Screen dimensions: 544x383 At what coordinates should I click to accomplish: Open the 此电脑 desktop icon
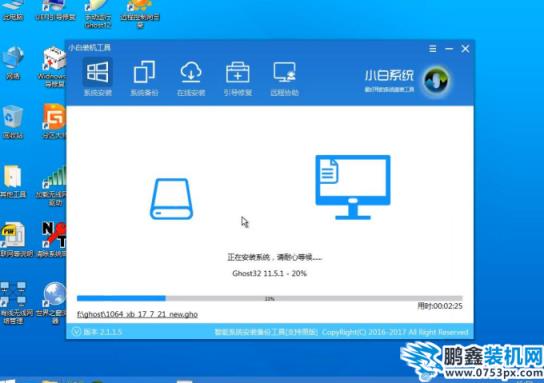tap(13, 10)
